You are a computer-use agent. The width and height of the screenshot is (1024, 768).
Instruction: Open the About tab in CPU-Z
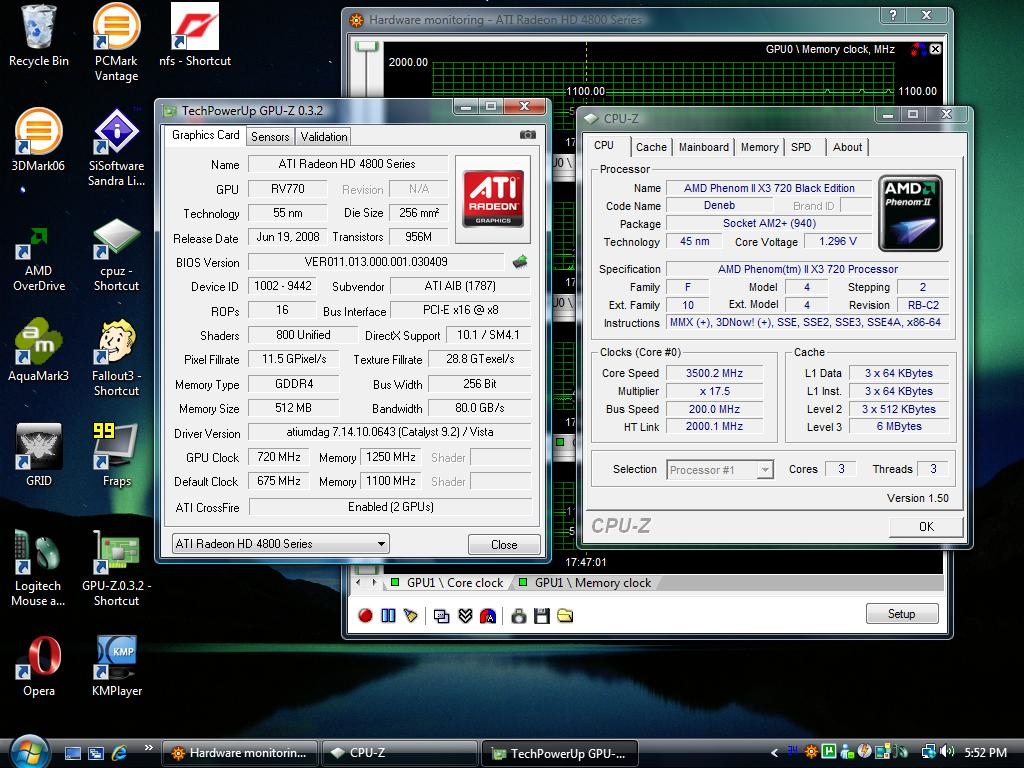pyautogui.click(x=847, y=148)
